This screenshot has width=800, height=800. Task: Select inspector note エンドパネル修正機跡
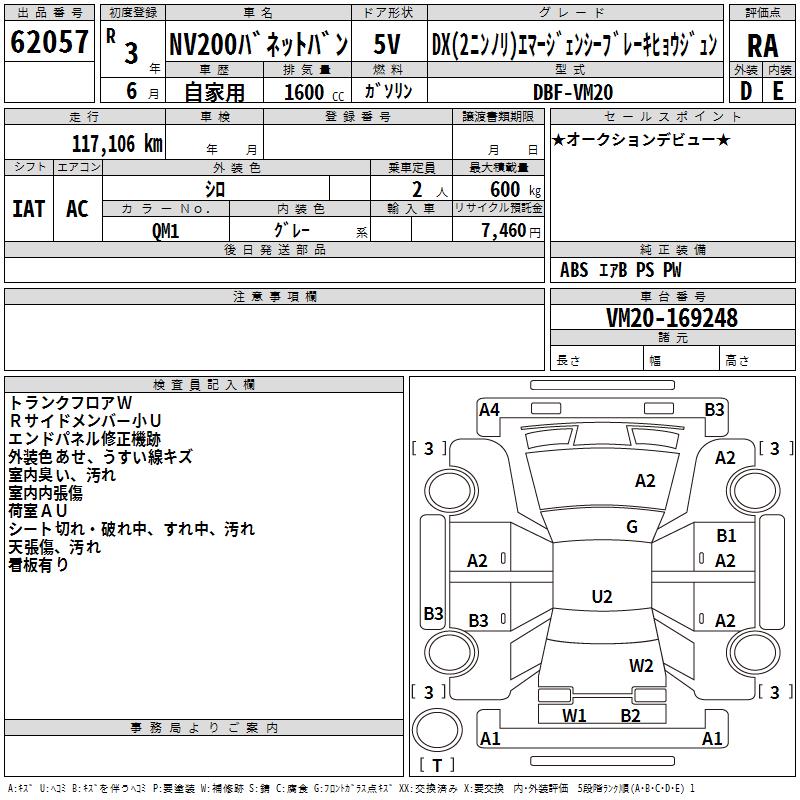(x=85, y=439)
